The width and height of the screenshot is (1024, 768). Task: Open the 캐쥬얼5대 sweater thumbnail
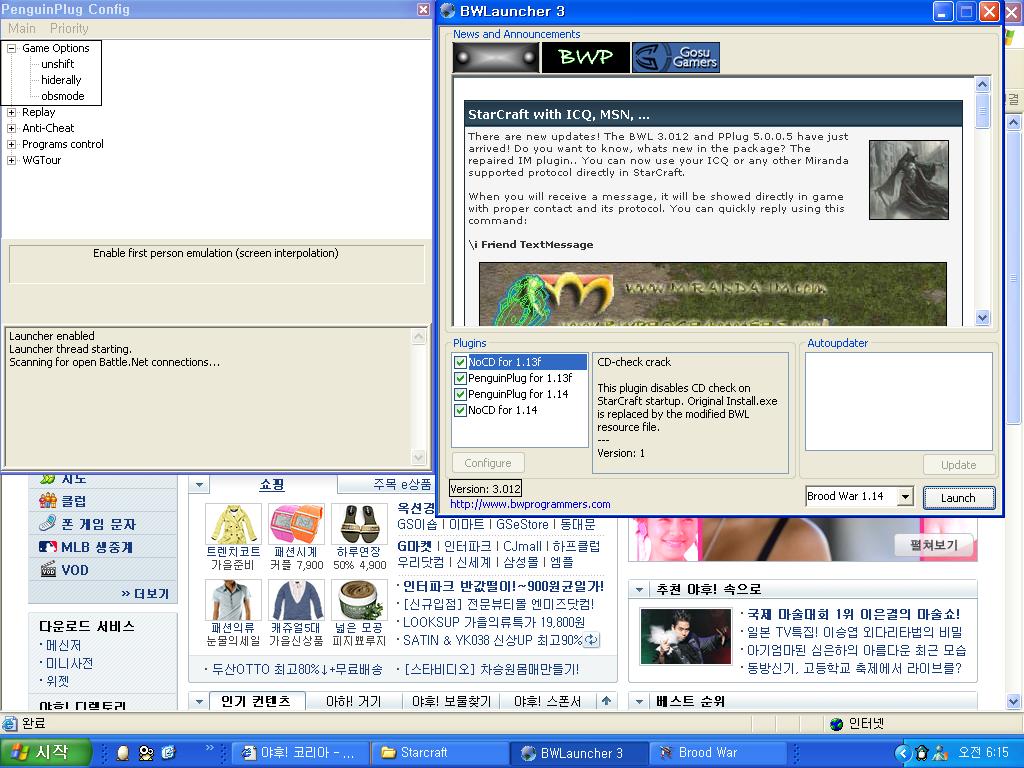[296, 600]
